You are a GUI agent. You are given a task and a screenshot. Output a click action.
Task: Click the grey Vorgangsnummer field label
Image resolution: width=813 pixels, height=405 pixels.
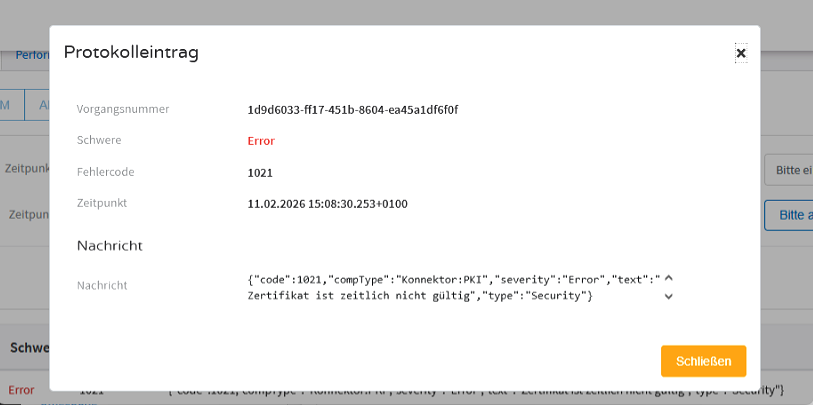pyautogui.click(x=123, y=109)
